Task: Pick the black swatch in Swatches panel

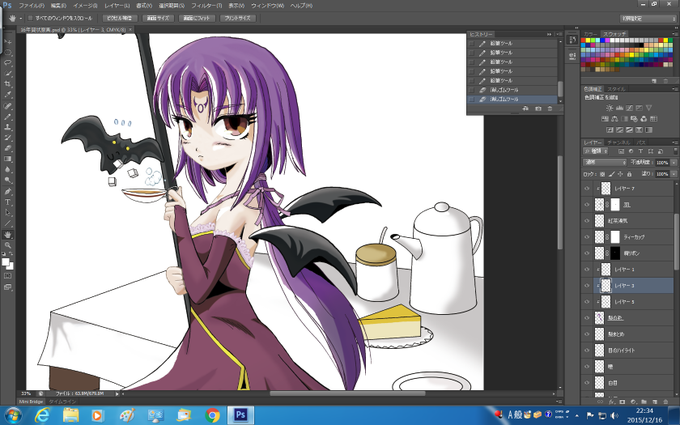Action: (x=641, y=45)
